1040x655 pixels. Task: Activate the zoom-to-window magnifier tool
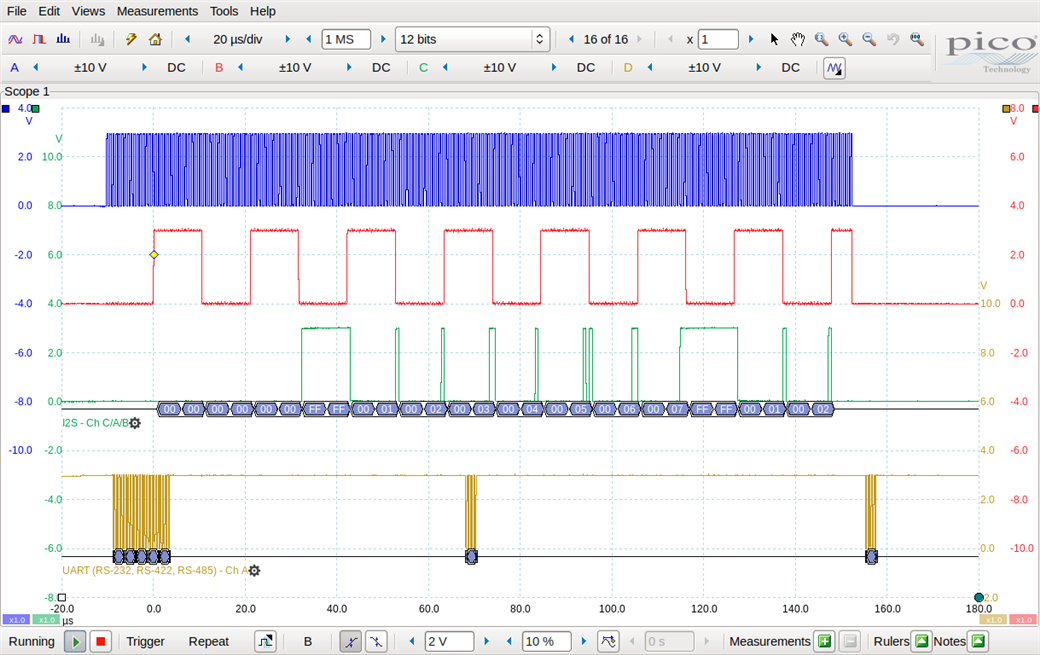821,39
